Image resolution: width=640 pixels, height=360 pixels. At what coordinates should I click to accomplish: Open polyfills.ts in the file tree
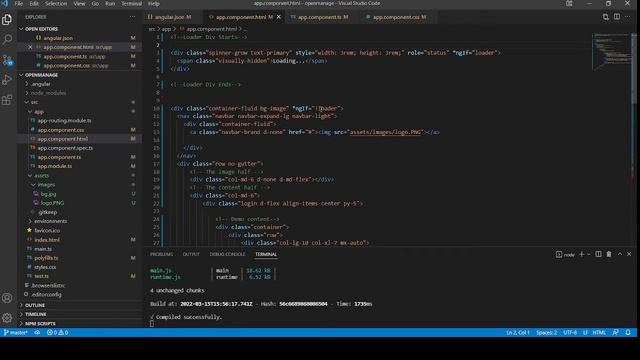point(46,258)
